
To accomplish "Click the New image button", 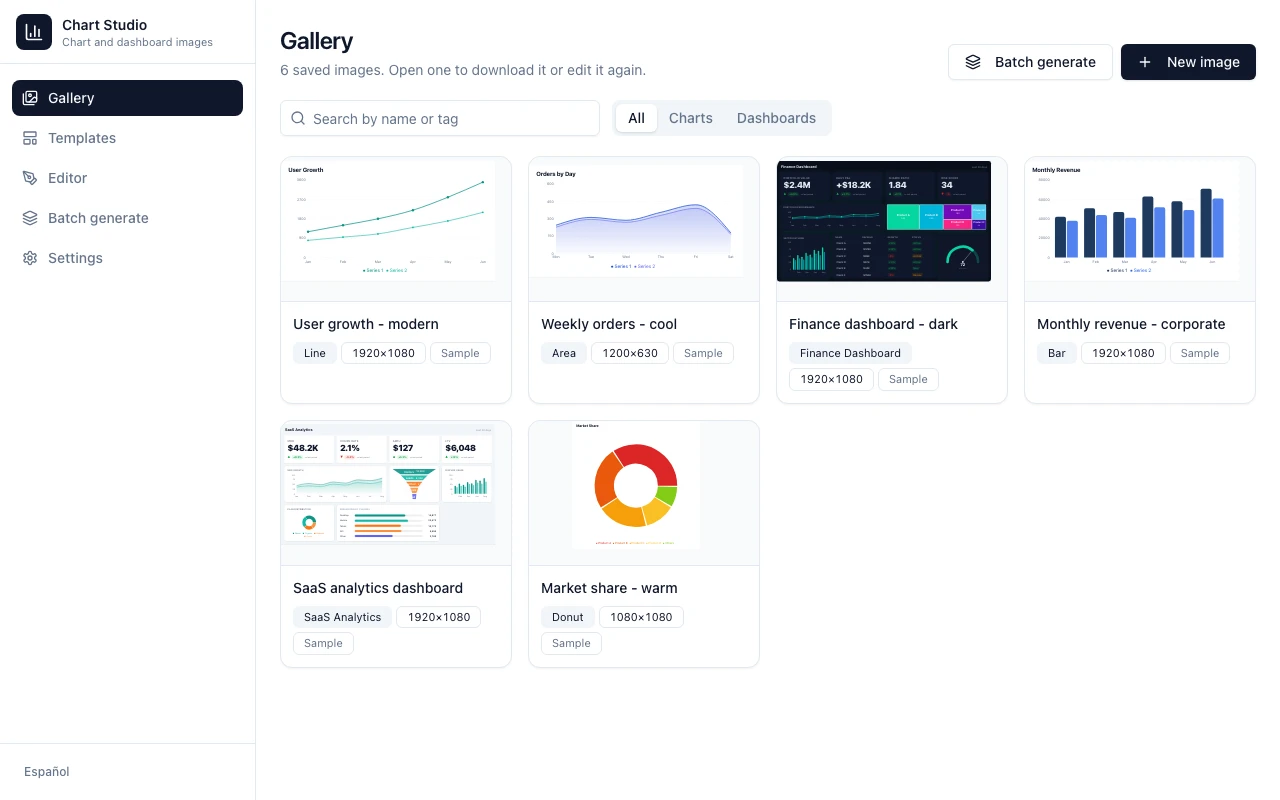I will 1188,62.
